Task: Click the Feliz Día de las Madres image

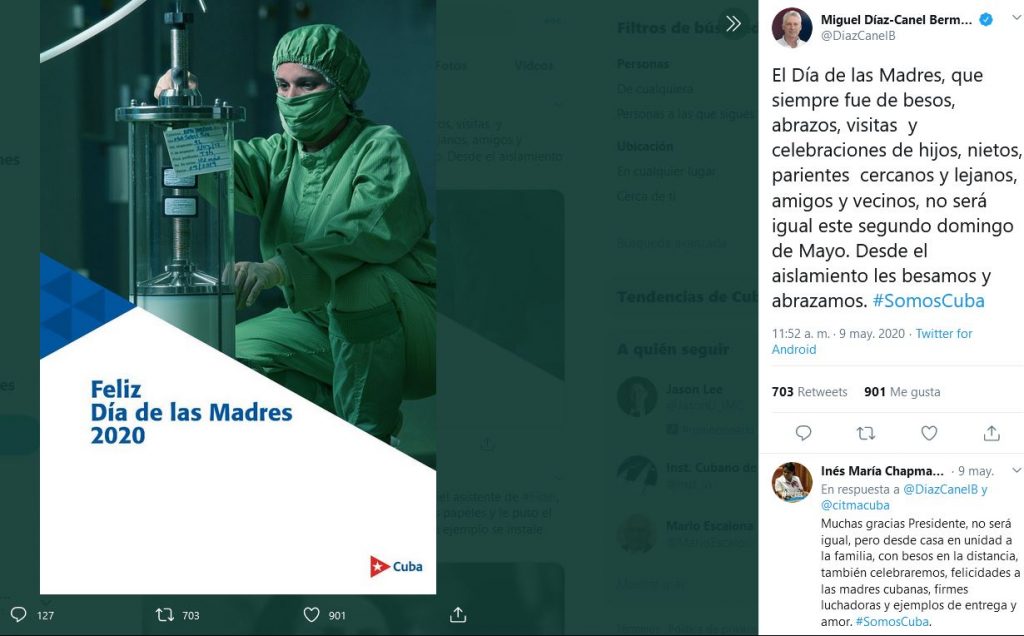Action: [x=238, y=297]
